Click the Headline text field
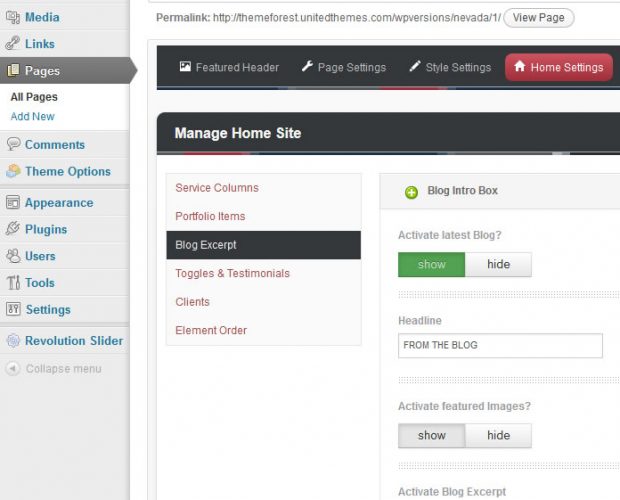This screenshot has height=500, width=620. (x=500, y=345)
